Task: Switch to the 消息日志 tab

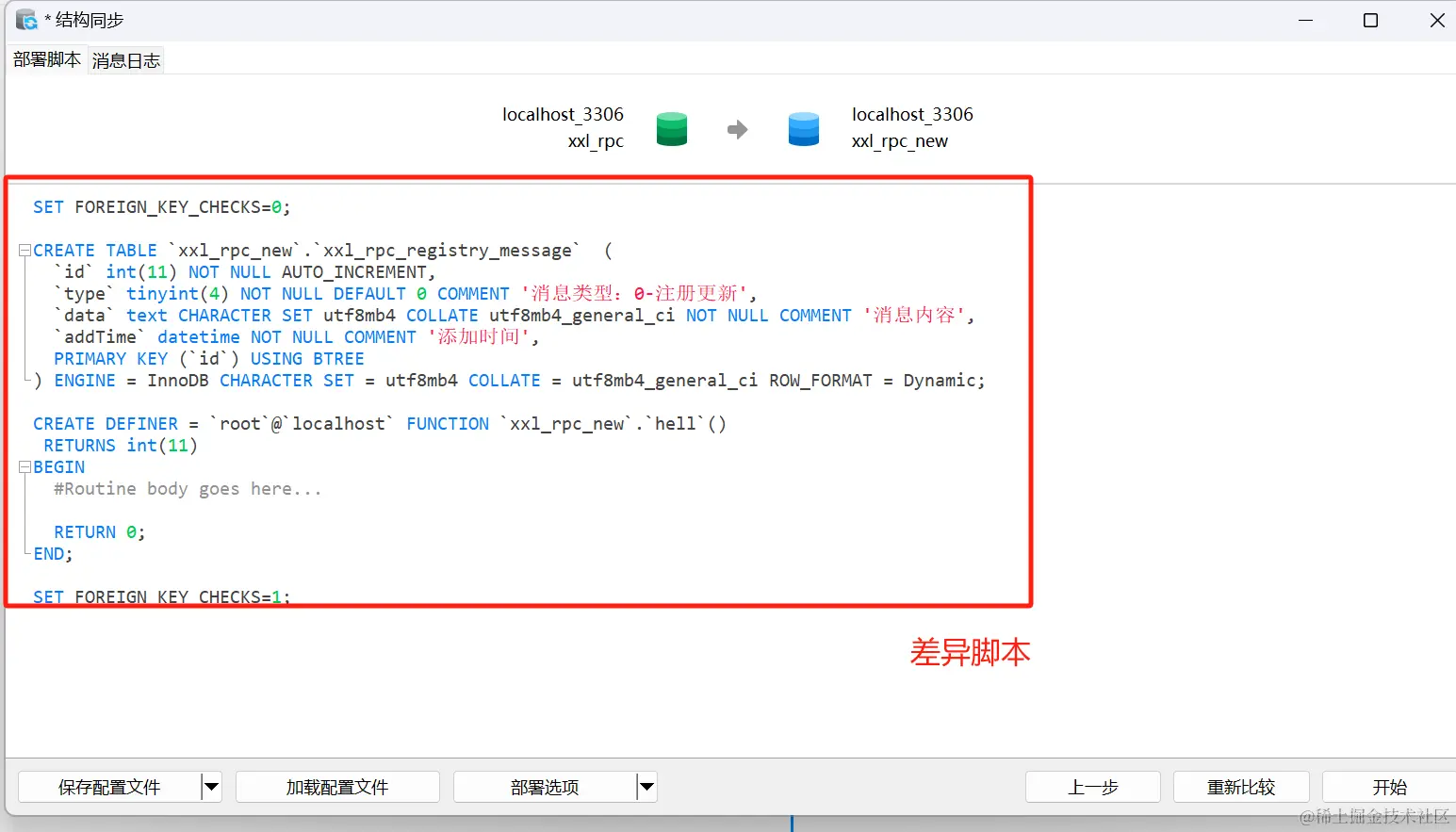Action: tap(126, 61)
